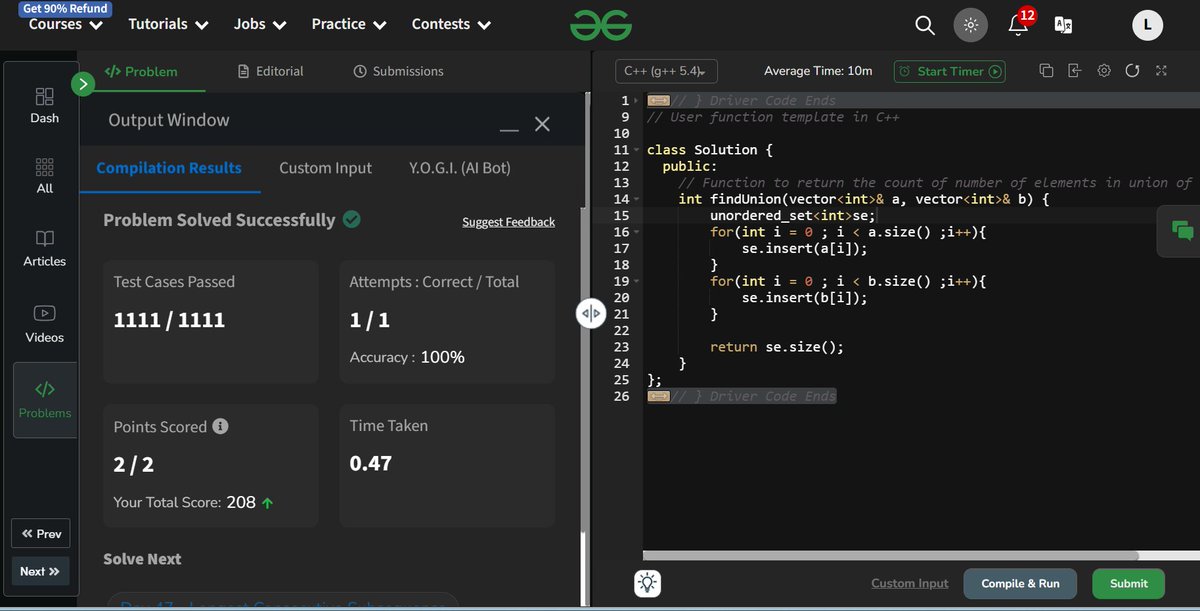Click the panel resize splitter handle
This screenshot has width=1200, height=611.
[590, 314]
